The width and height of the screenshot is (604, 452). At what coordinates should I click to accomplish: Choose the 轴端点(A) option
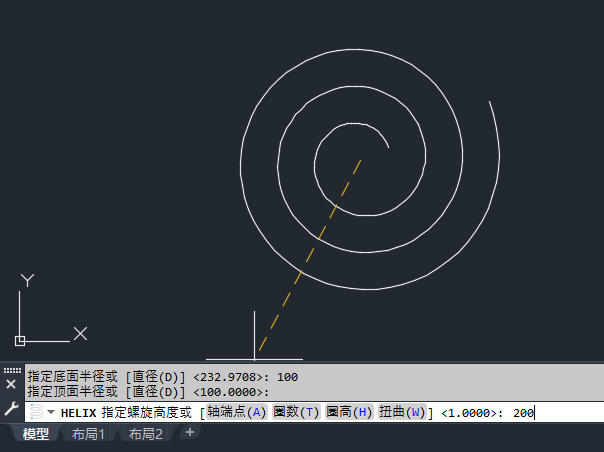click(x=237, y=412)
